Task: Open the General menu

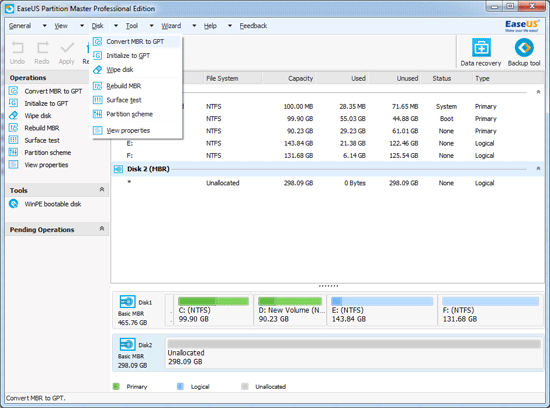Action: pyautogui.click(x=20, y=26)
